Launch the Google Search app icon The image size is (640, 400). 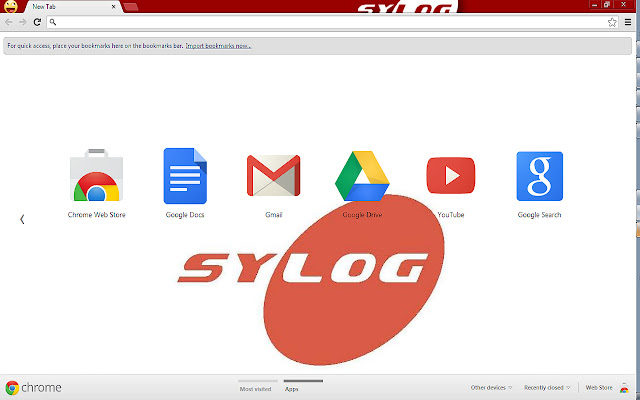point(540,176)
